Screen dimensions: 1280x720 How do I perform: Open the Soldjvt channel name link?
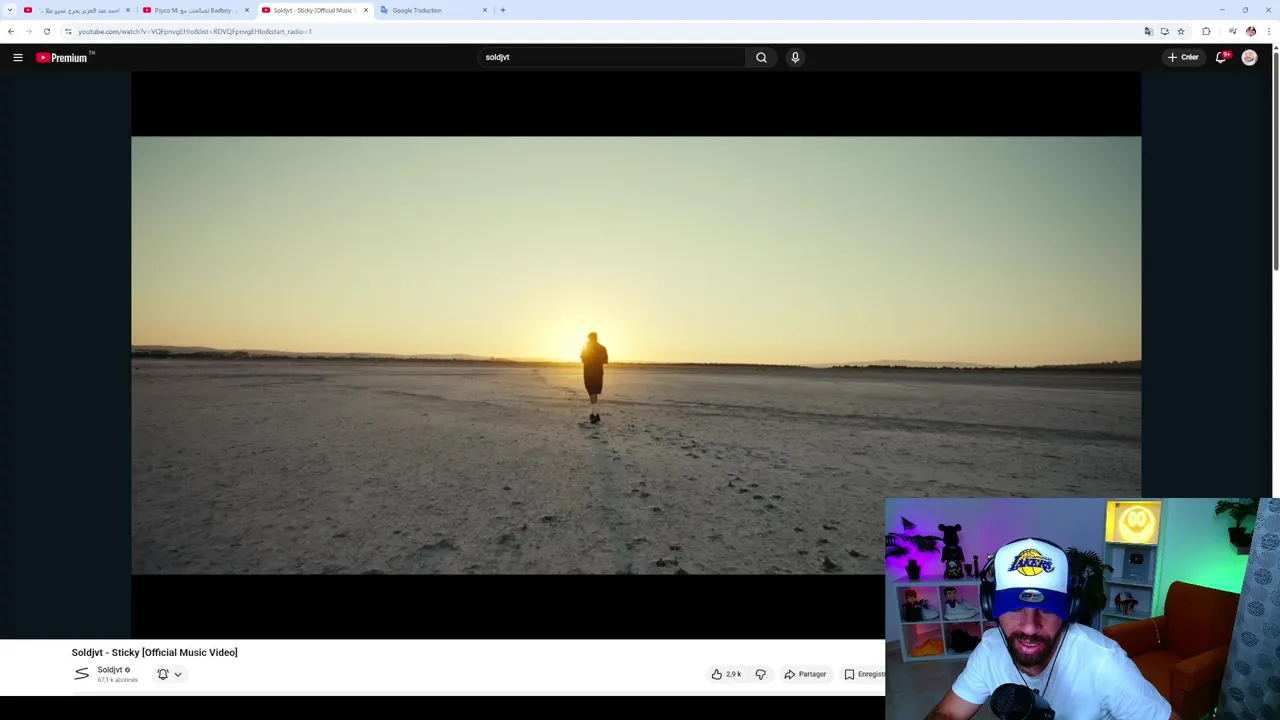(x=110, y=670)
